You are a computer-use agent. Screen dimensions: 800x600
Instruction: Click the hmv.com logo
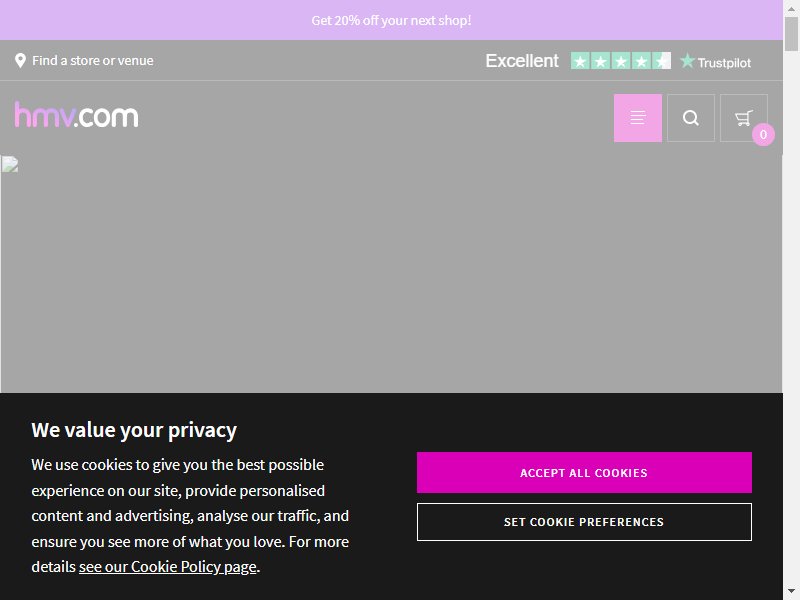pyautogui.click(x=77, y=115)
